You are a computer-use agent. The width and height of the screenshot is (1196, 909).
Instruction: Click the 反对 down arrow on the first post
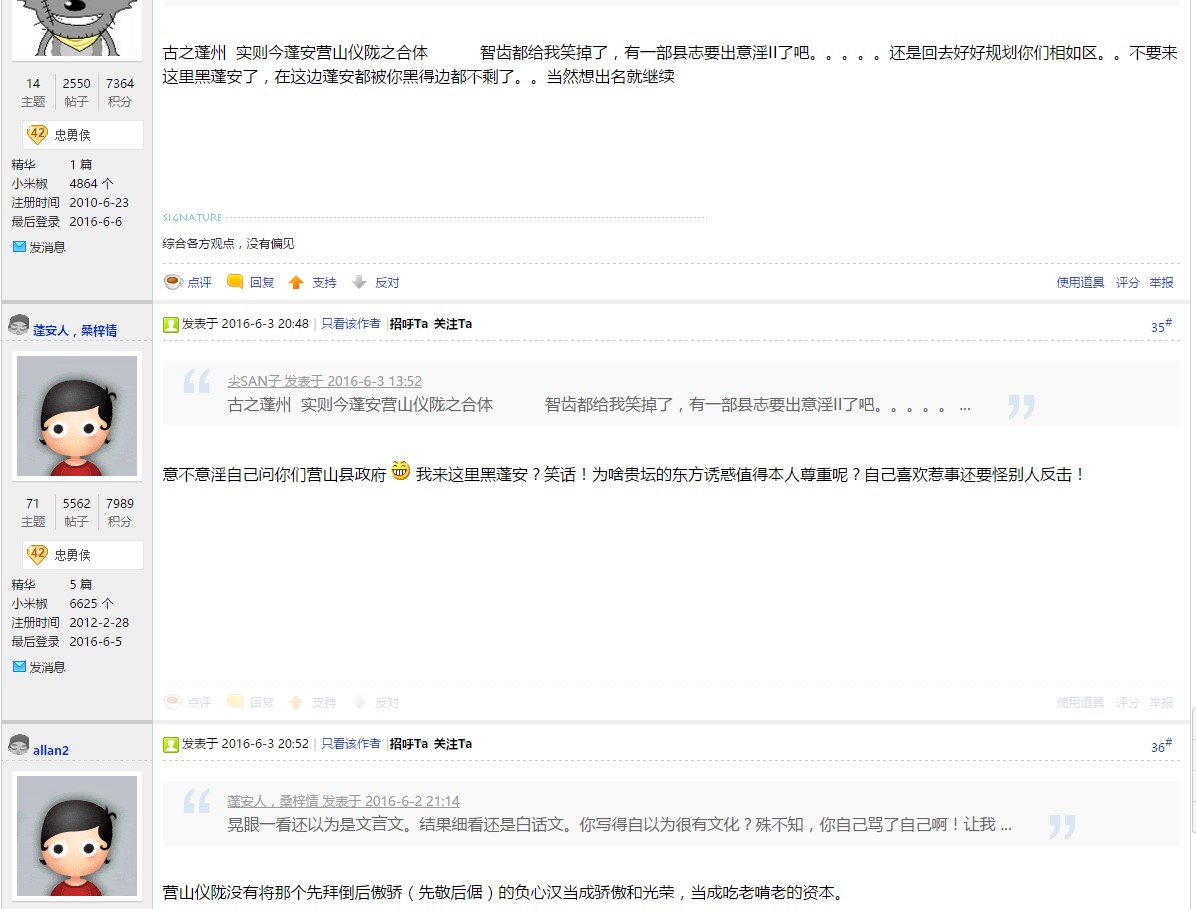click(358, 282)
